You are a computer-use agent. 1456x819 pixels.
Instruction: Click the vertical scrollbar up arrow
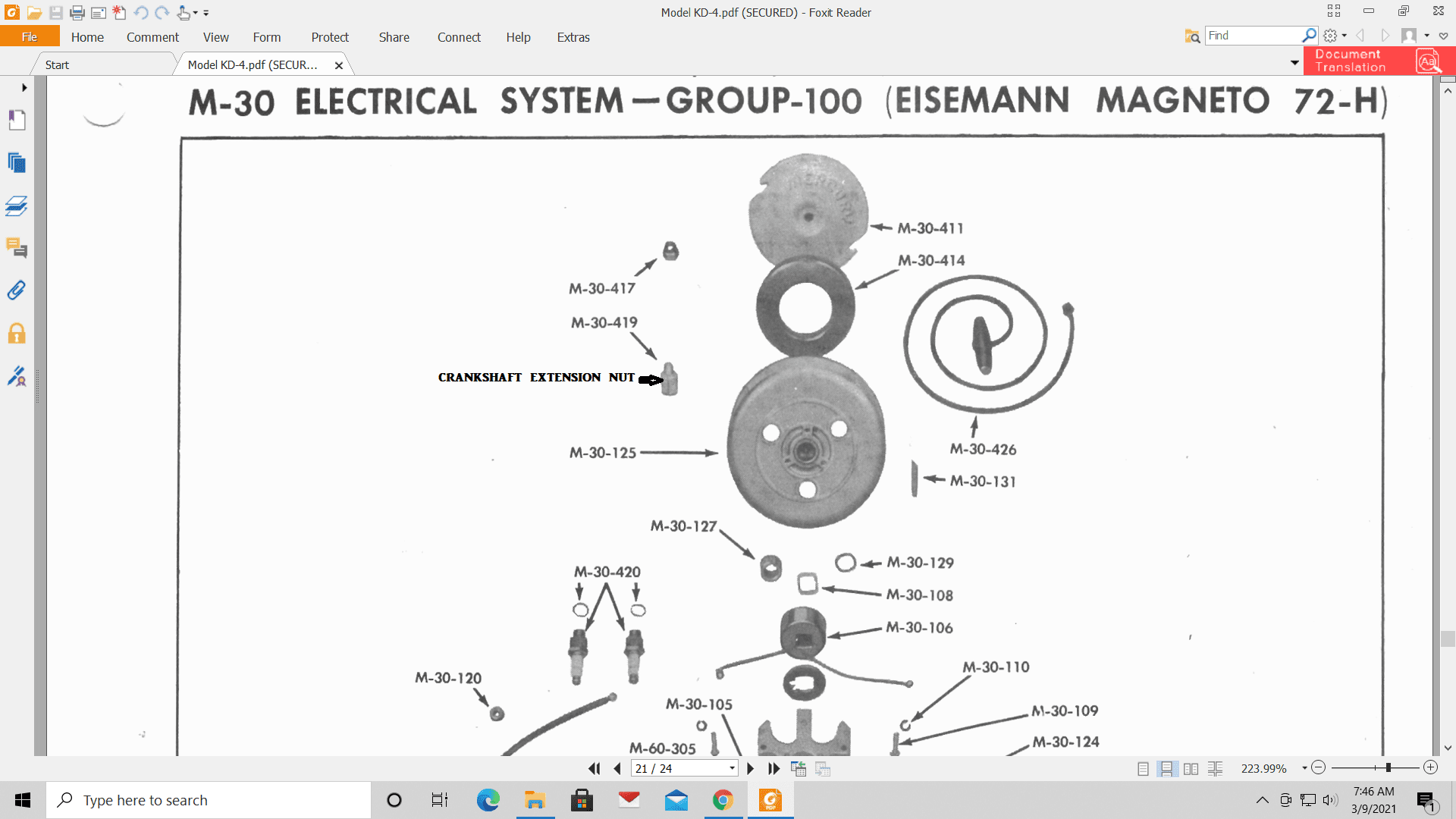click(x=1448, y=91)
